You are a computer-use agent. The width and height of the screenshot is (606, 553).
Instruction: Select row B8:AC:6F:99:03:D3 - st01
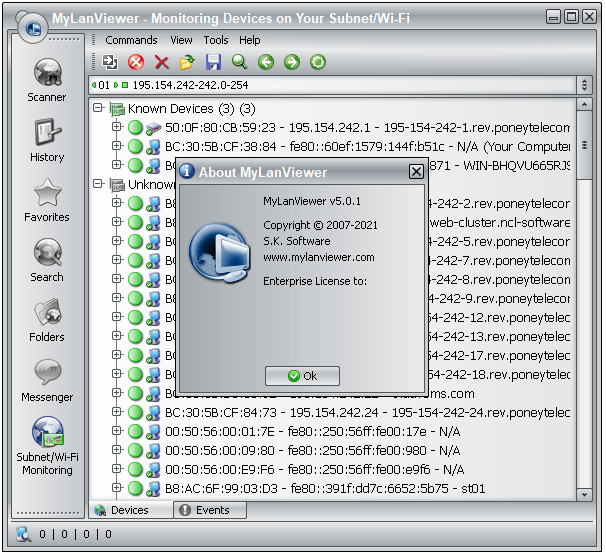pos(325,488)
